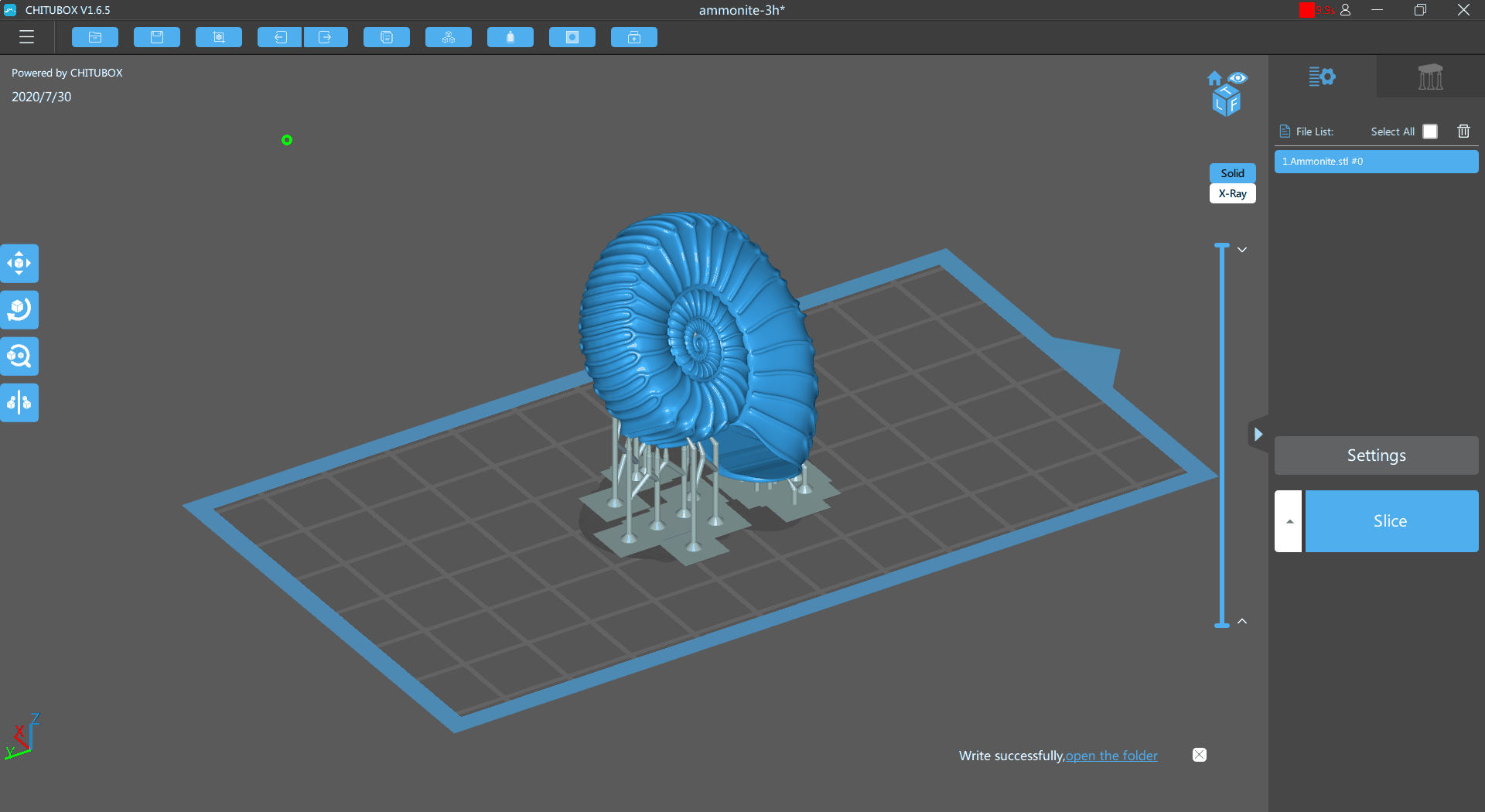The width and height of the screenshot is (1485, 812).
Task: Select 1.Ammonite.stl in file list
Action: 1376,162
